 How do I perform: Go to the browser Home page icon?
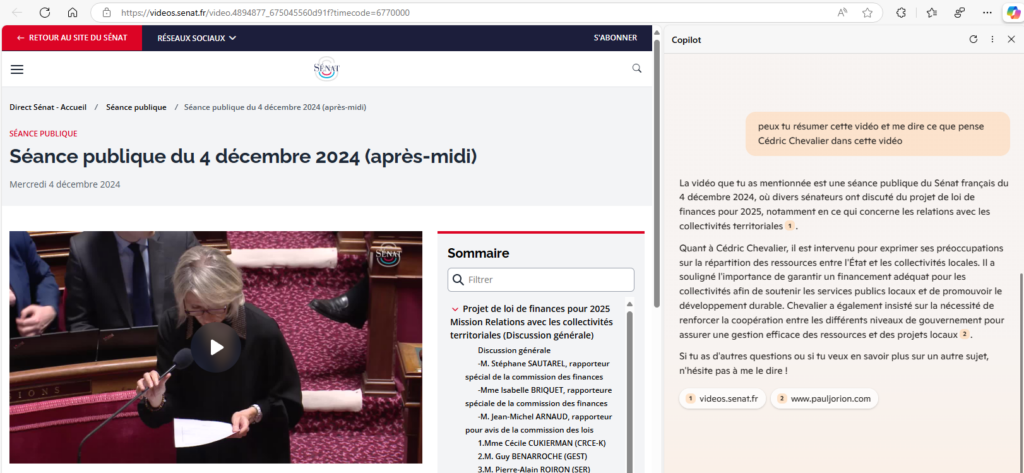73,12
